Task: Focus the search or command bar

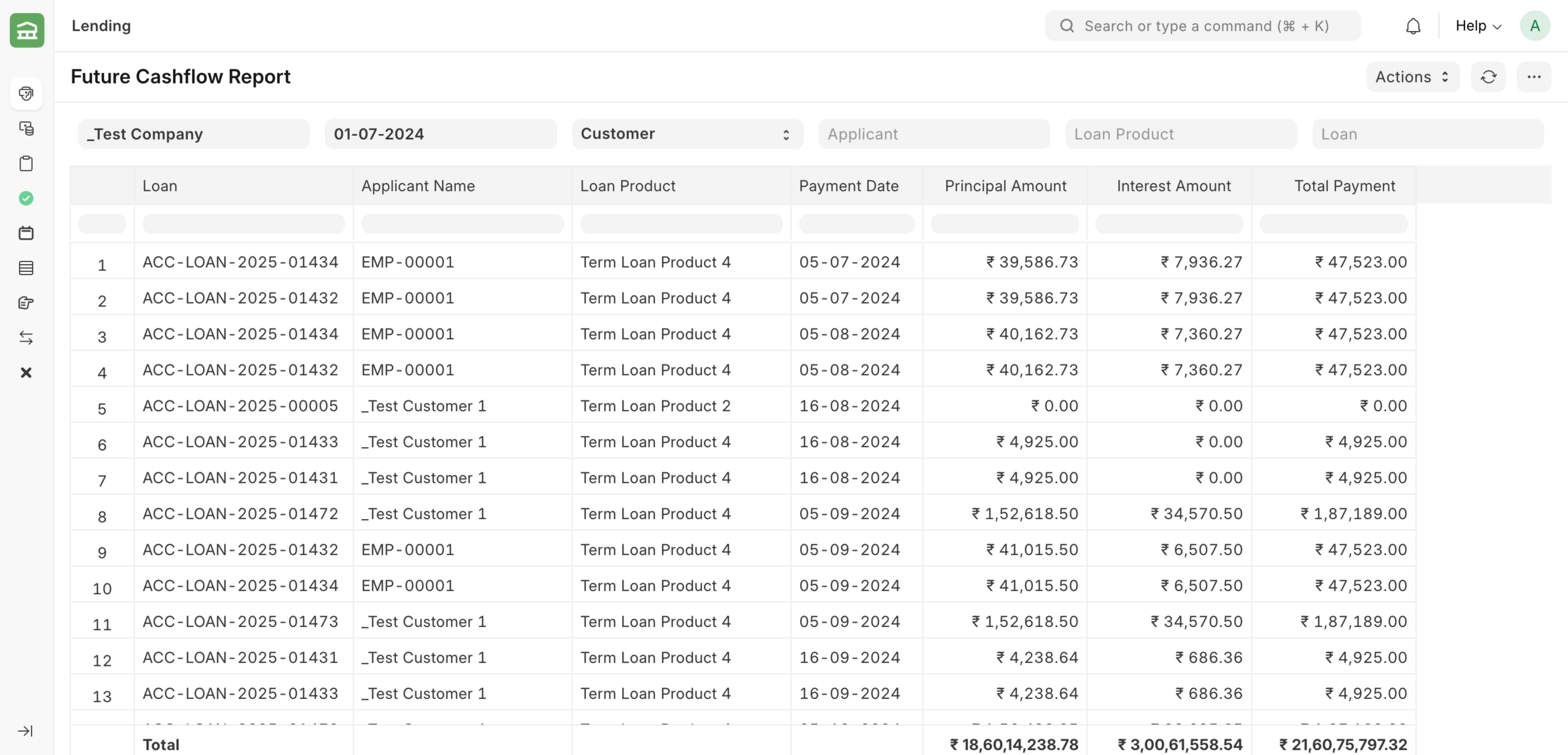Action: click(x=1203, y=26)
